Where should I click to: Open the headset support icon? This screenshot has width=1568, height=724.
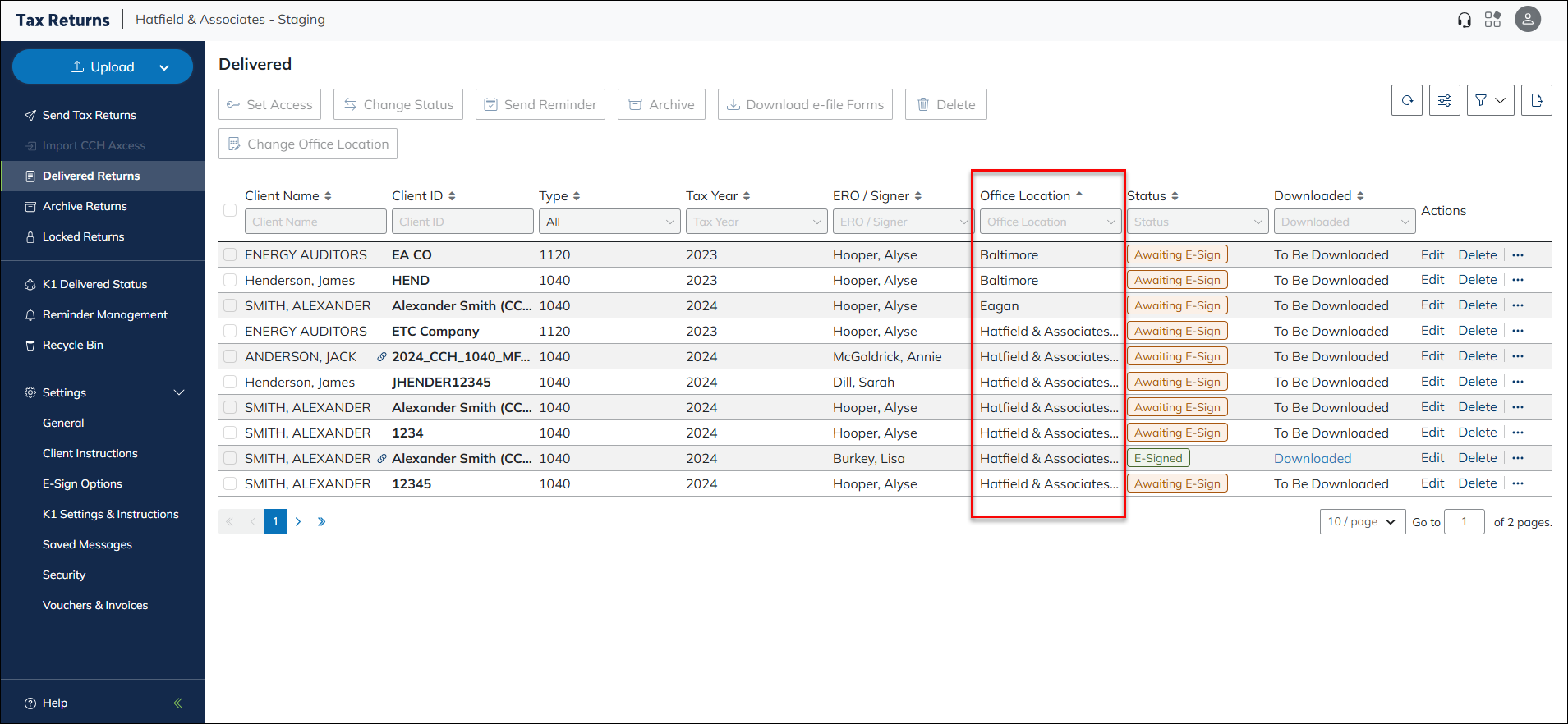1464,20
